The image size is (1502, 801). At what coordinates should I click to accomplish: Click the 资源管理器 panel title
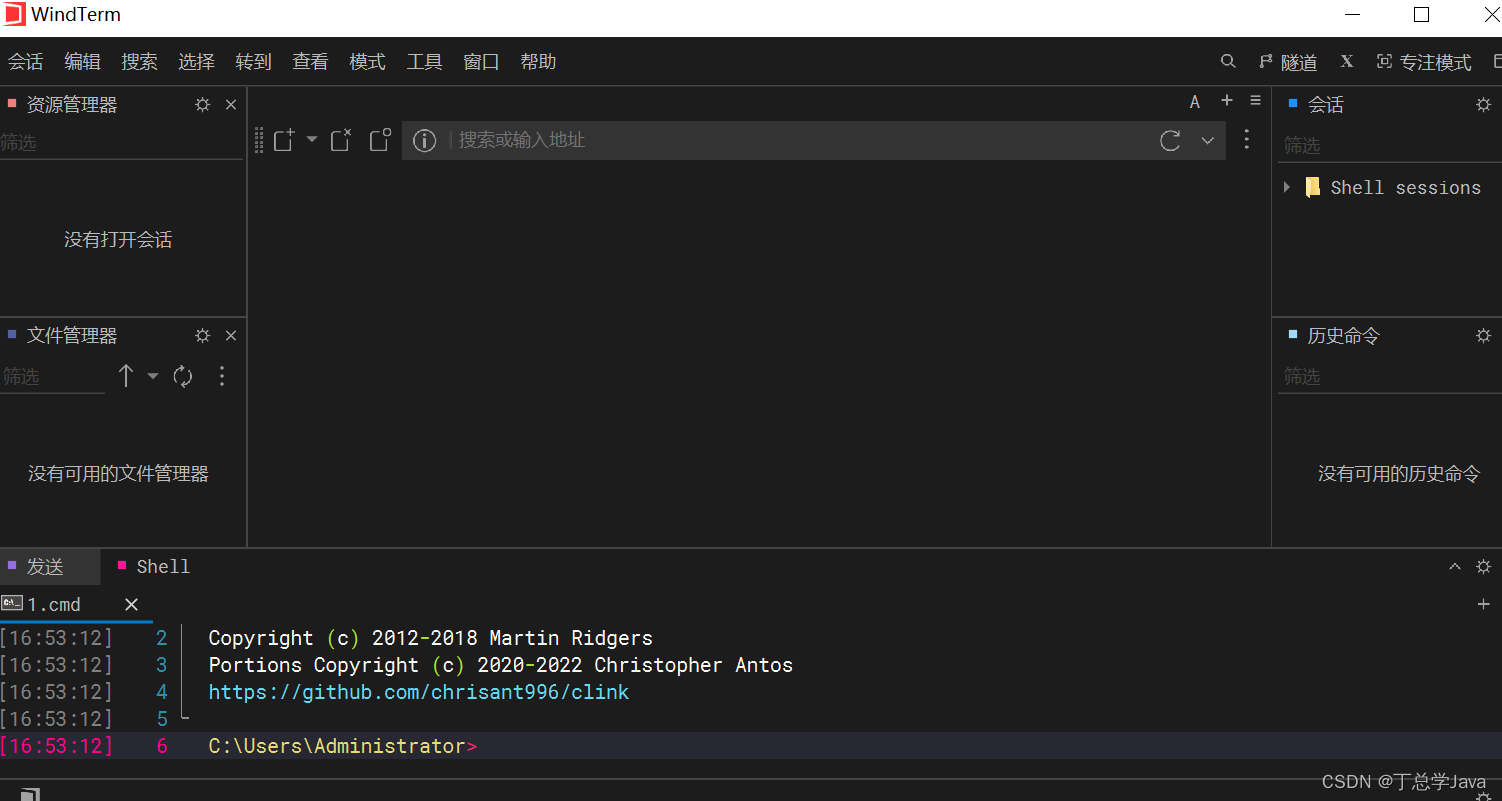click(x=72, y=105)
